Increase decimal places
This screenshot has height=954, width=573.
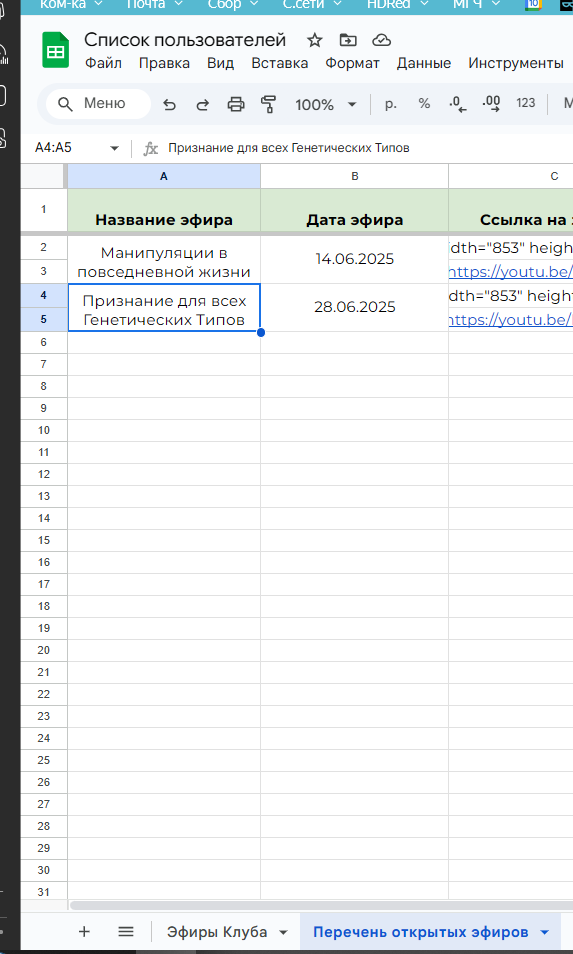(x=491, y=104)
